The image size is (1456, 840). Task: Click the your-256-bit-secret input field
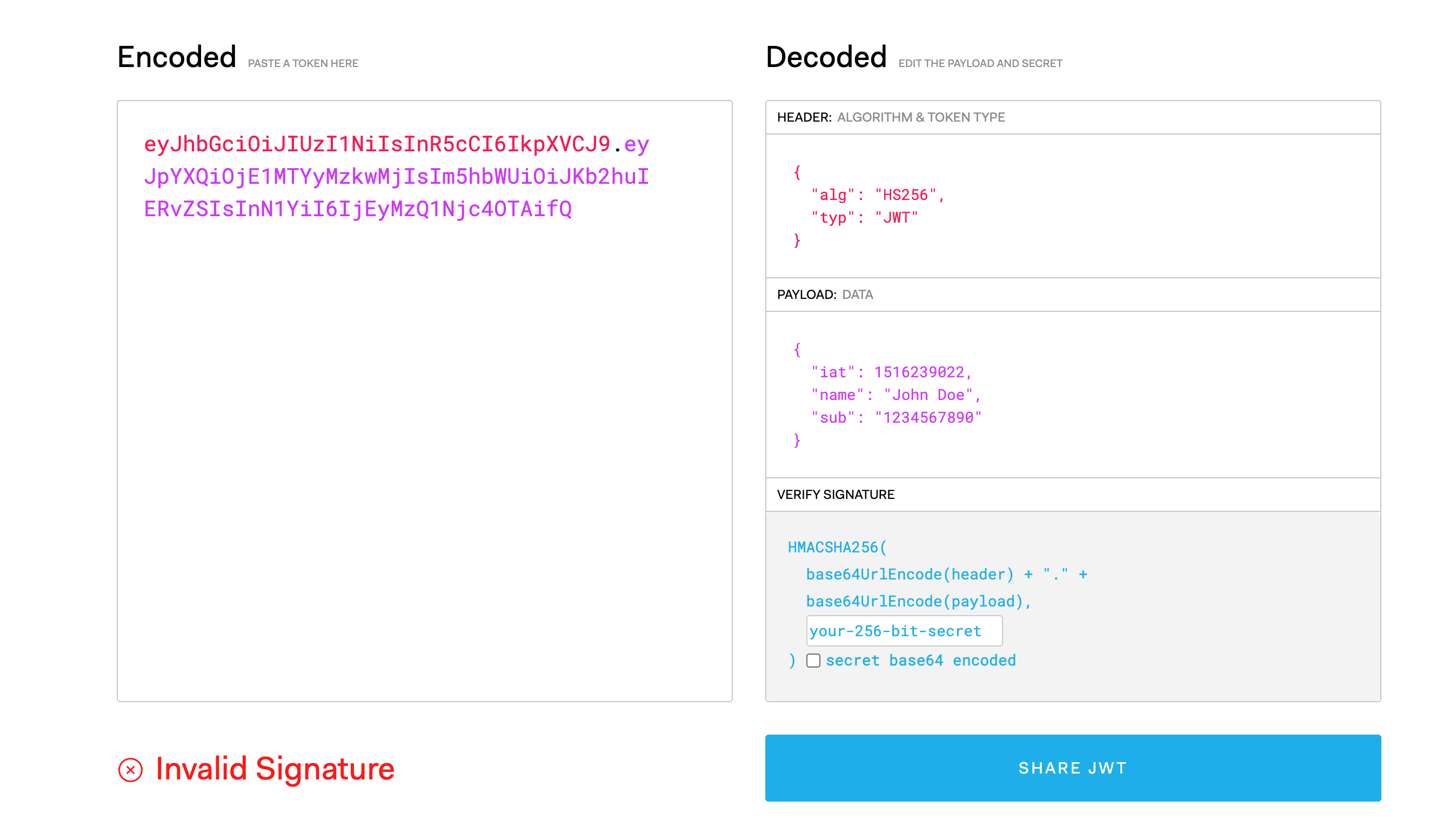[904, 631]
